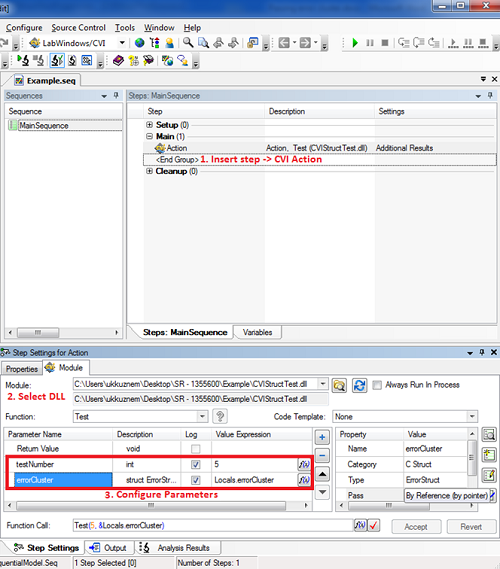The image size is (500, 569).
Task: Click the By Reference (by pointer) value
Action: (447, 495)
